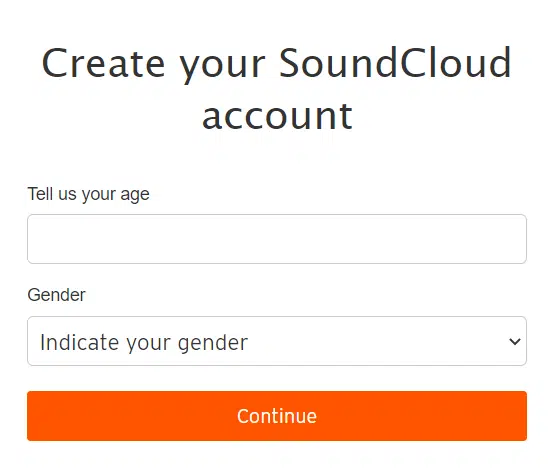
Task: Focus the age input field
Action: tap(277, 239)
